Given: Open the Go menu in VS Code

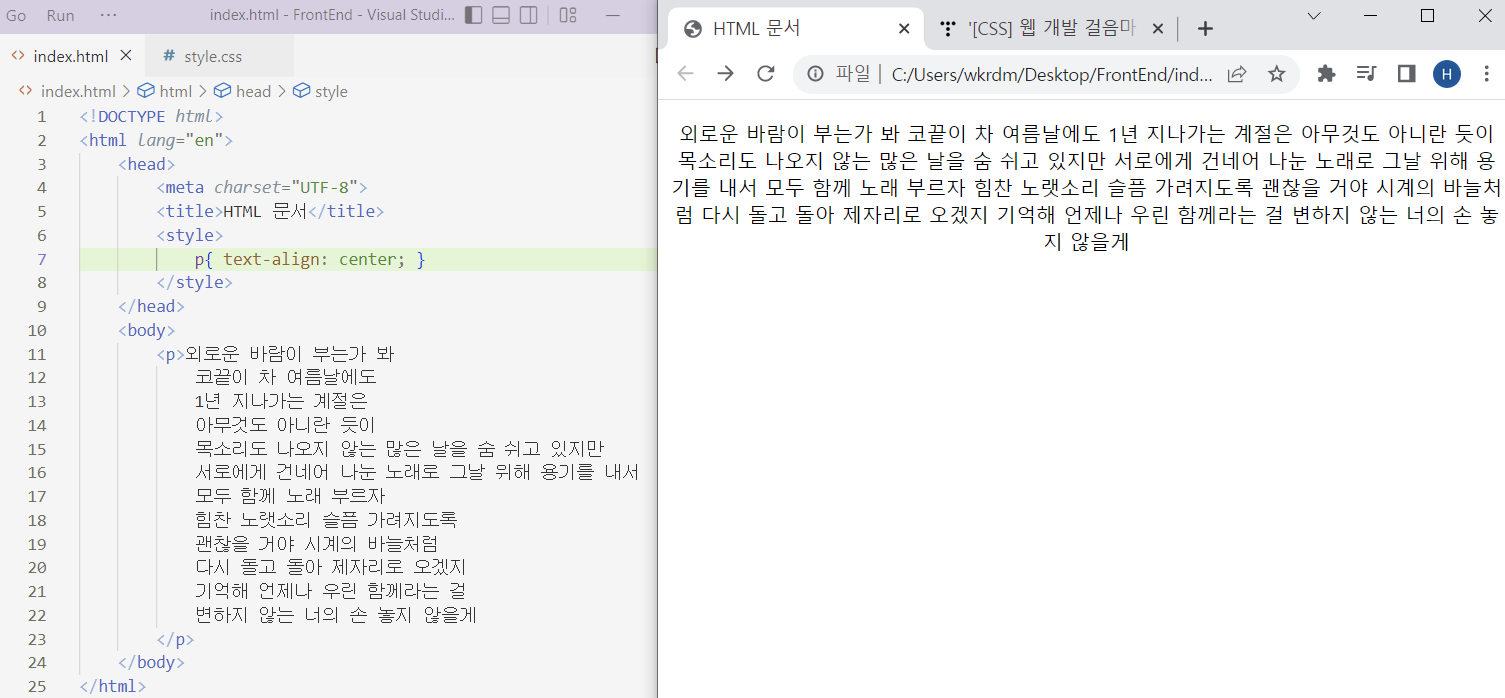Looking at the screenshot, I should click(x=16, y=16).
